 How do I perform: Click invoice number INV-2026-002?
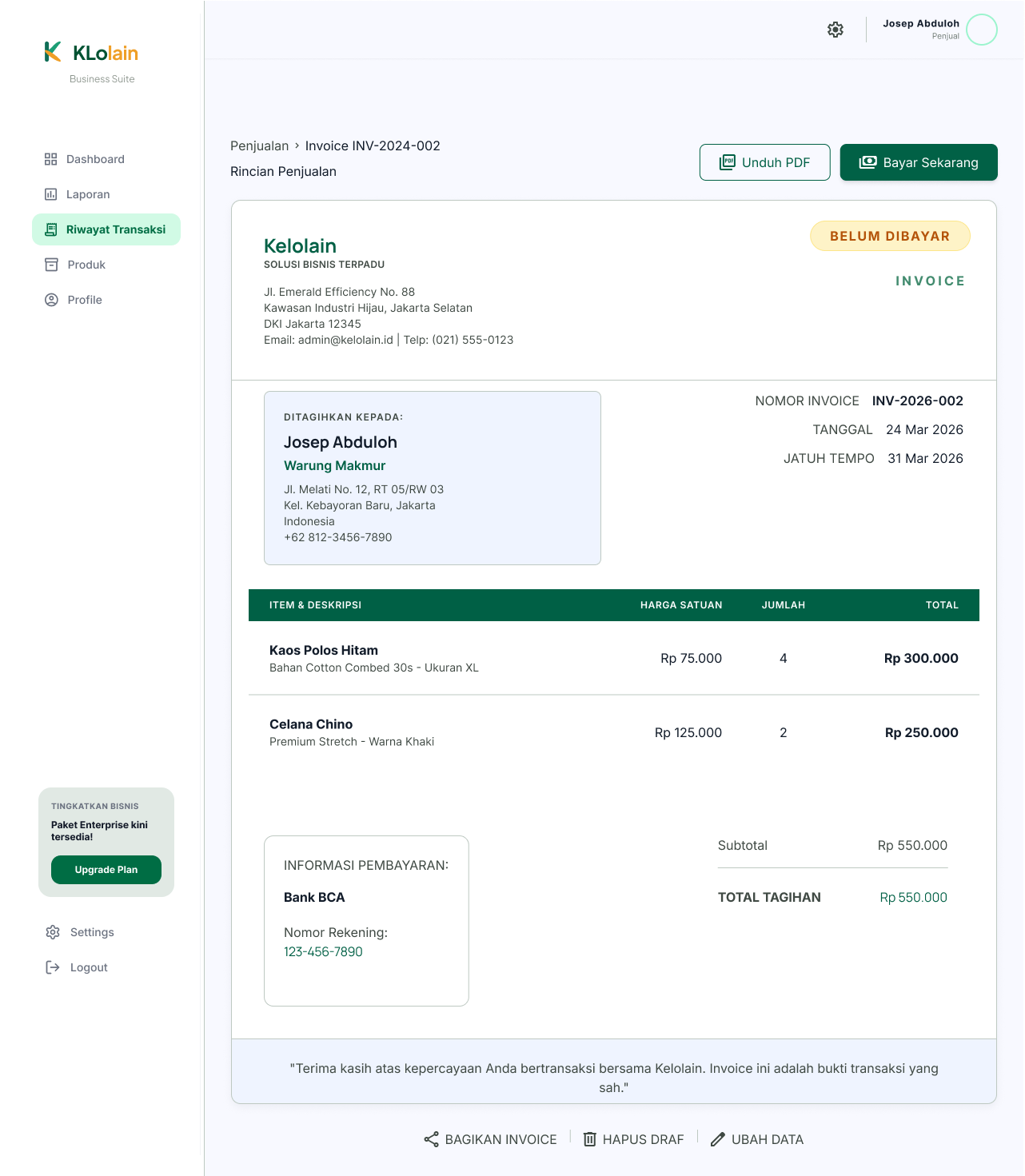(918, 401)
